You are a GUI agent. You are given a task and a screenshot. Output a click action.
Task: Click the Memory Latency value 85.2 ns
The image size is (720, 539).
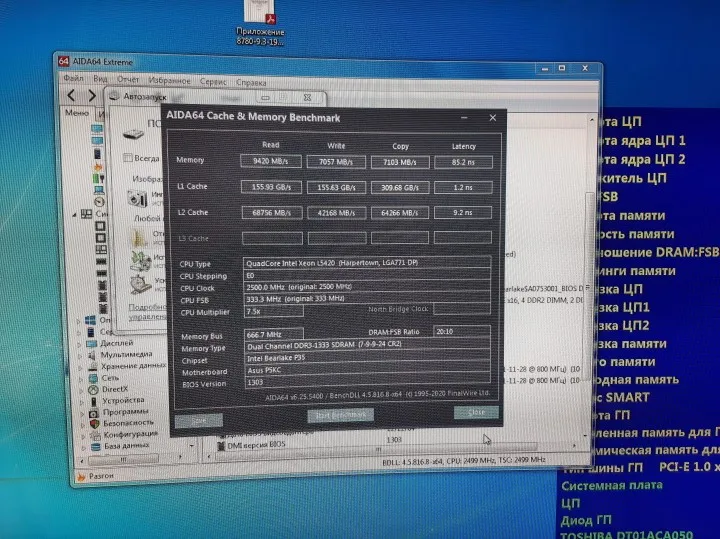click(463, 162)
